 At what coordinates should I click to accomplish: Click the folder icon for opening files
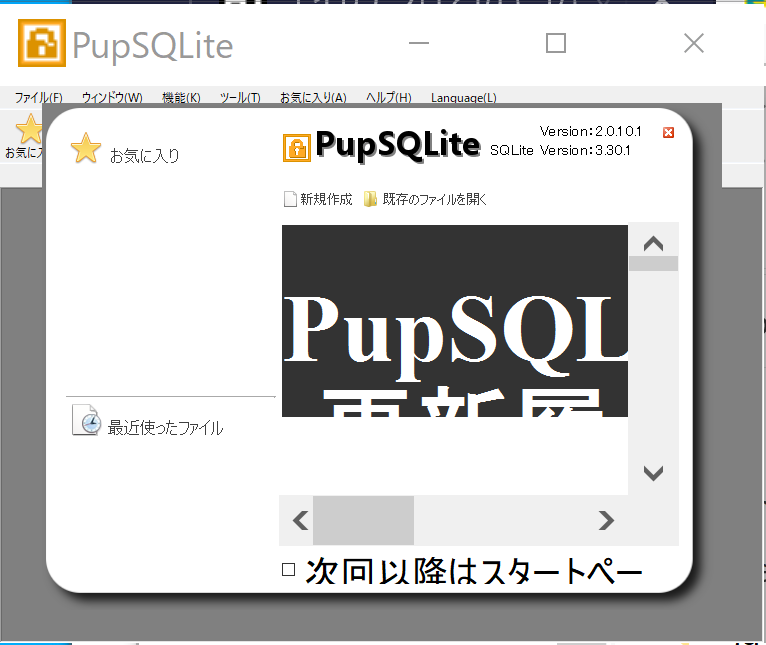click(x=370, y=199)
